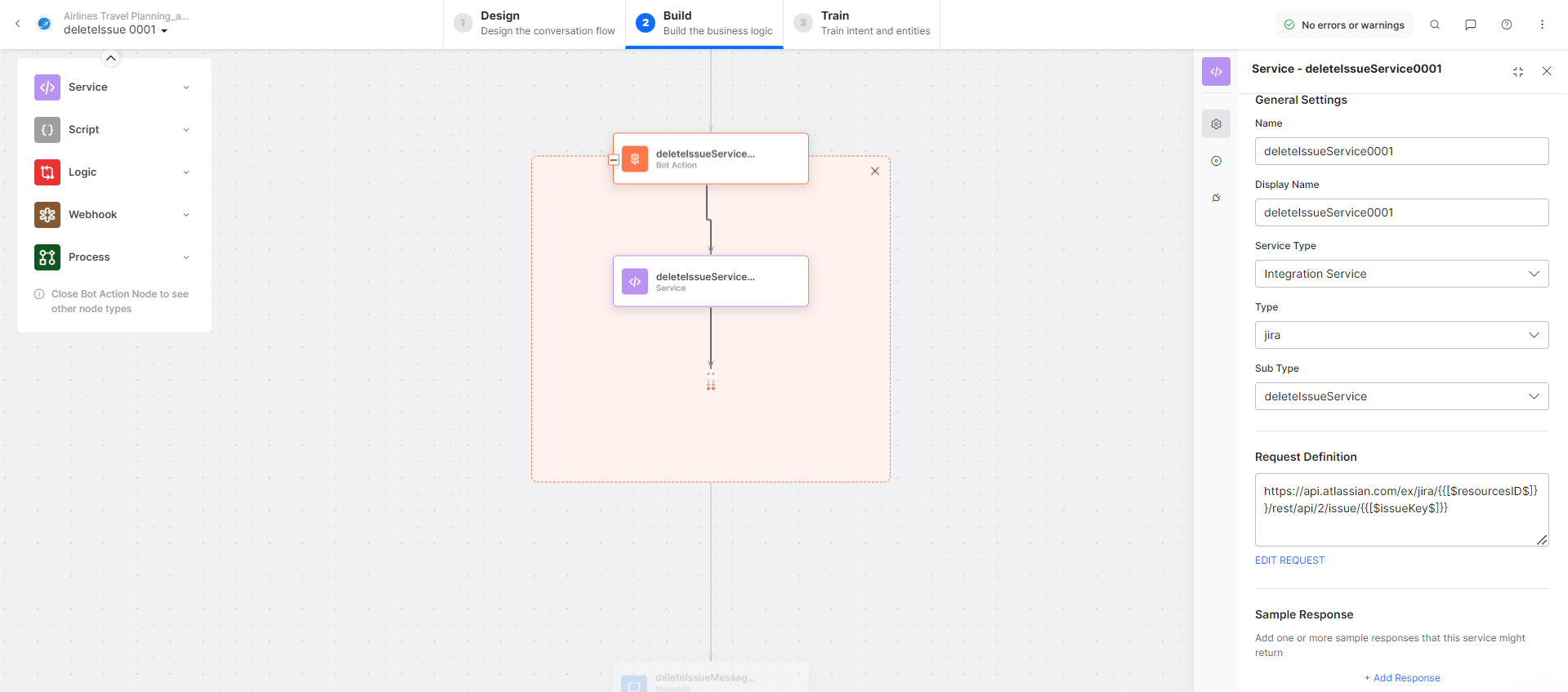Open the help question mark icon
Viewport: 1568px width, 692px height.
click(1506, 25)
